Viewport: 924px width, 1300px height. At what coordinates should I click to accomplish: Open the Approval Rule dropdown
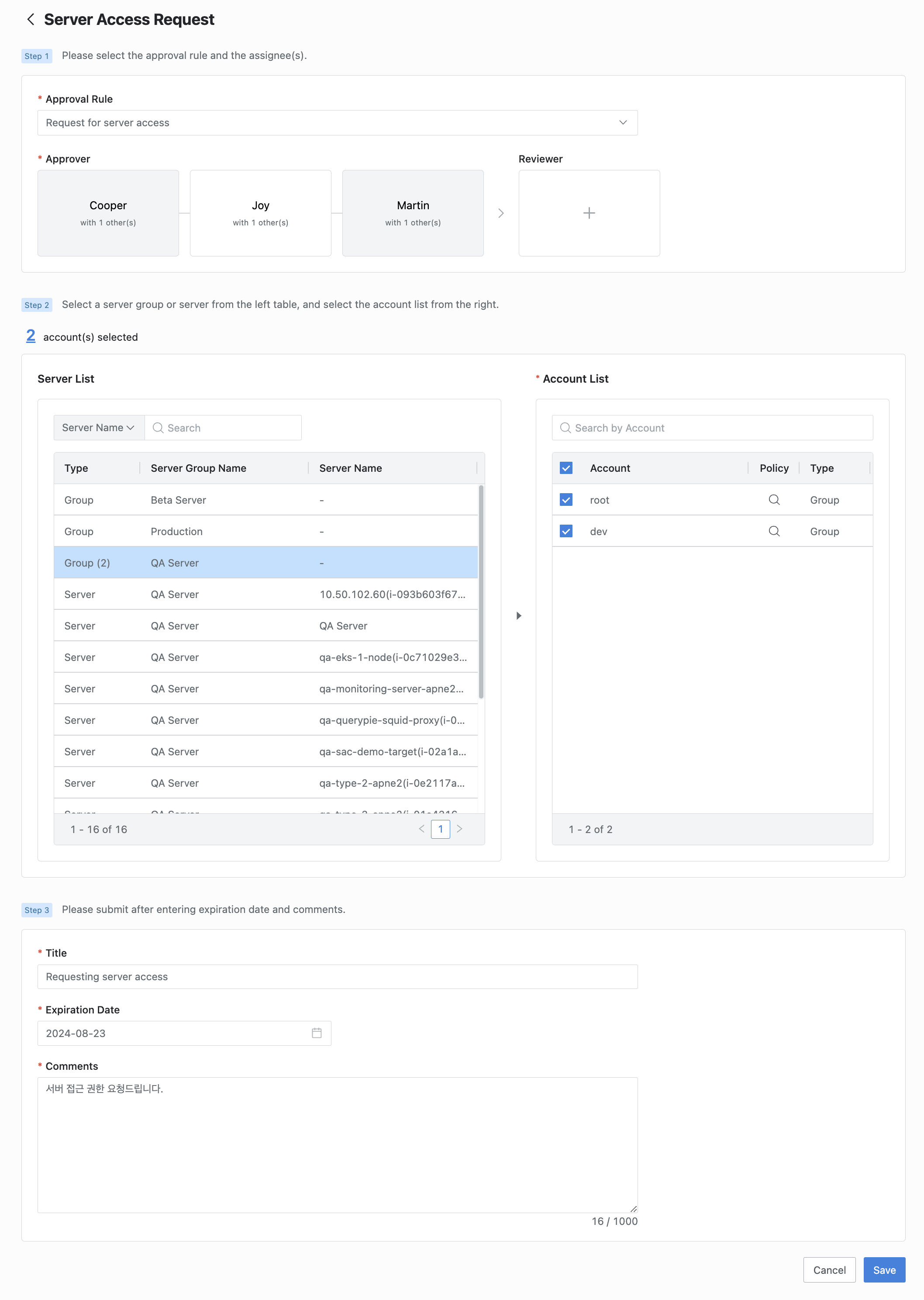(x=338, y=122)
